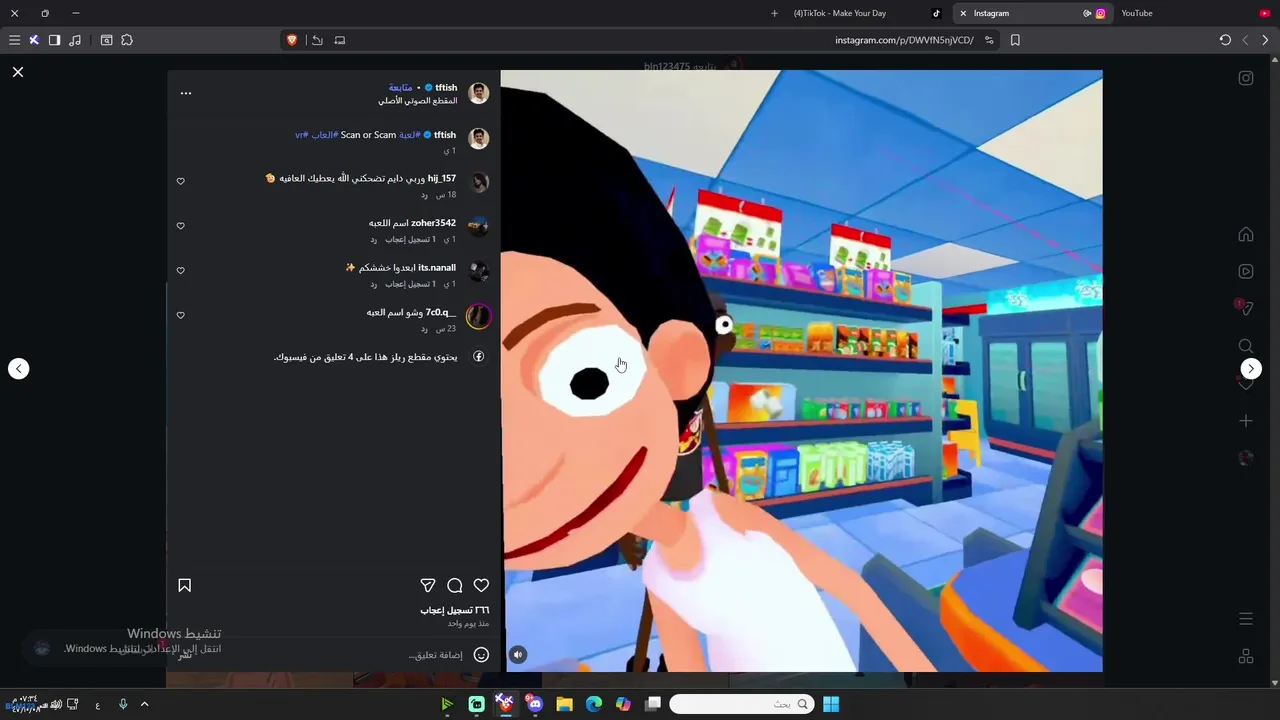View the 266 likes count
The height and width of the screenshot is (720, 1280).
pos(455,610)
